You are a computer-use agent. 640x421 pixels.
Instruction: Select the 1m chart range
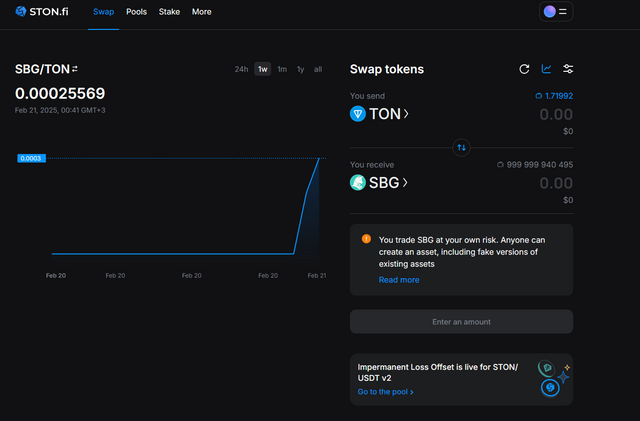(282, 69)
